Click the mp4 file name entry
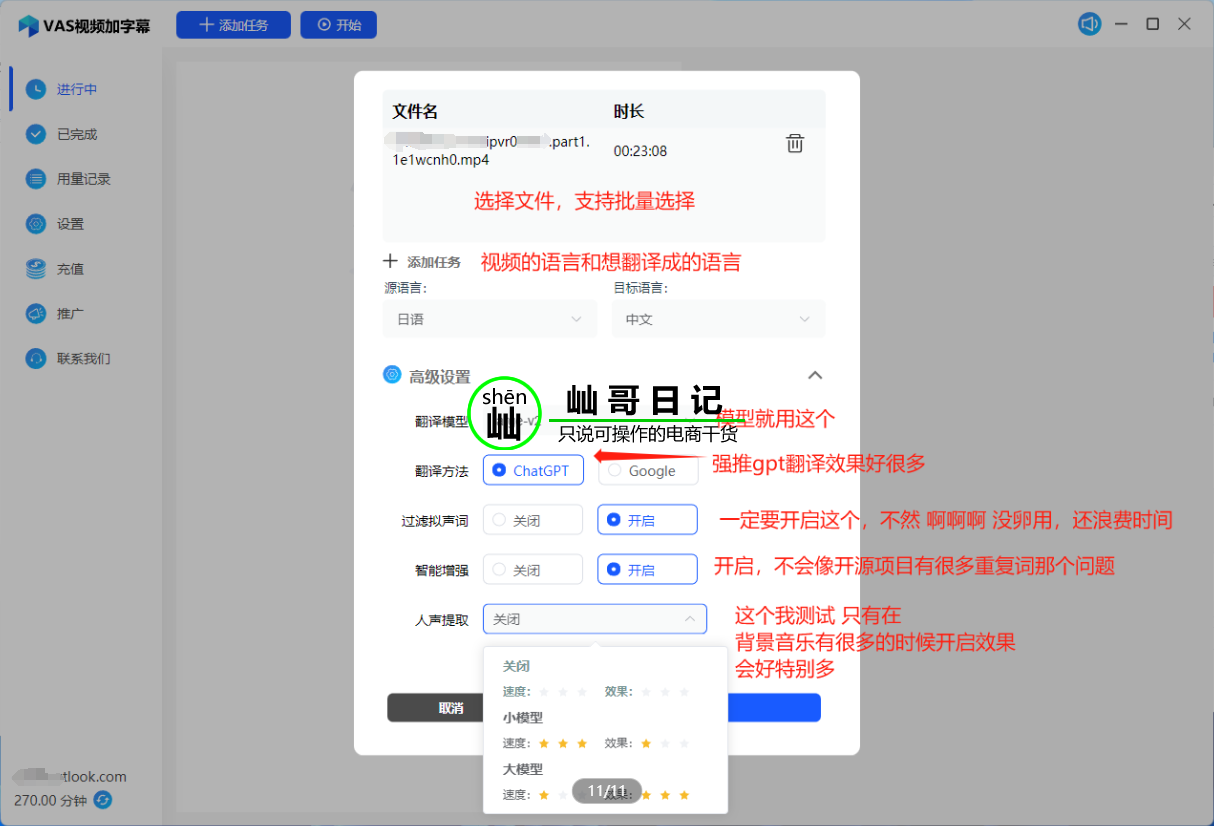The width and height of the screenshot is (1214, 826). (x=491, y=150)
